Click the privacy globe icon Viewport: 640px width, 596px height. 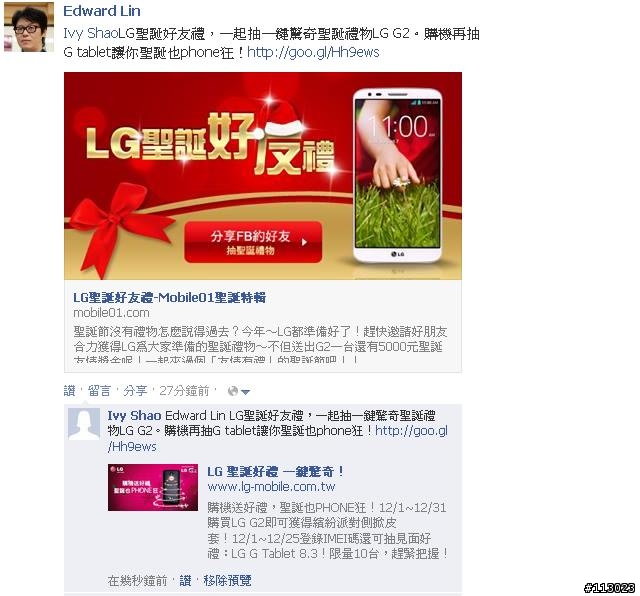pos(233,391)
